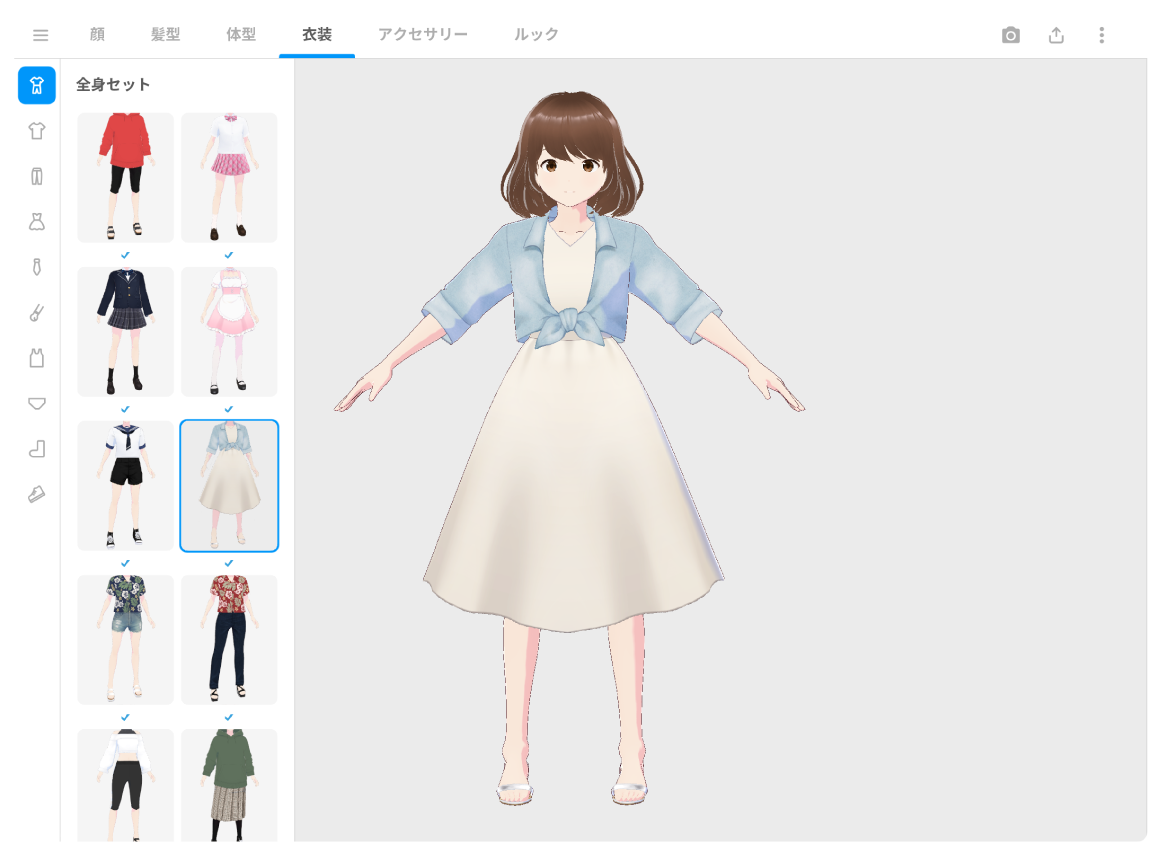Choose the green hoodie with long skirt outfit
Screen dimensions: 1160x855
[x=229, y=785]
